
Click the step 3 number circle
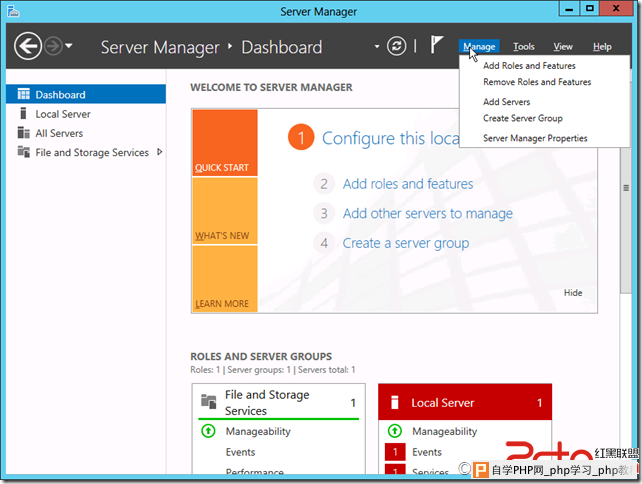pyautogui.click(x=324, y=213)
